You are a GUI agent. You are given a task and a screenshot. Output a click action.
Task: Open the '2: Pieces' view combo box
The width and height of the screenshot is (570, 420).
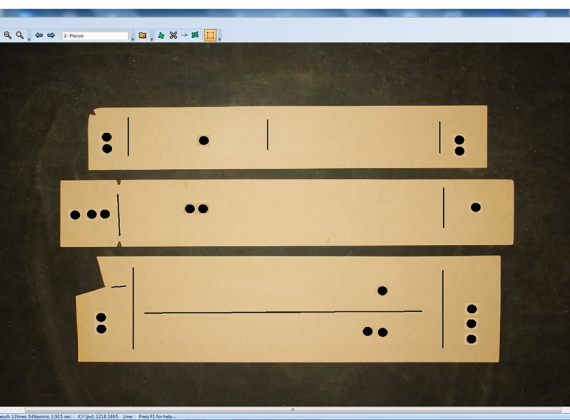click(95, 36)
